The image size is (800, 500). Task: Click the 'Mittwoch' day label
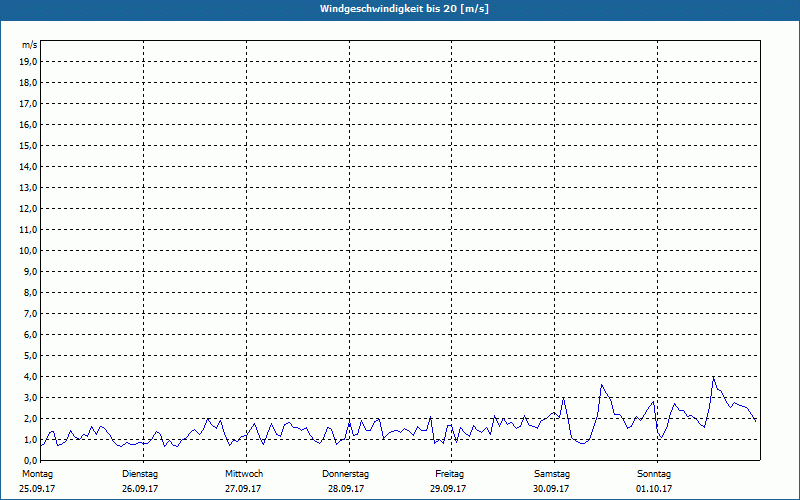[x=244, y=474]
